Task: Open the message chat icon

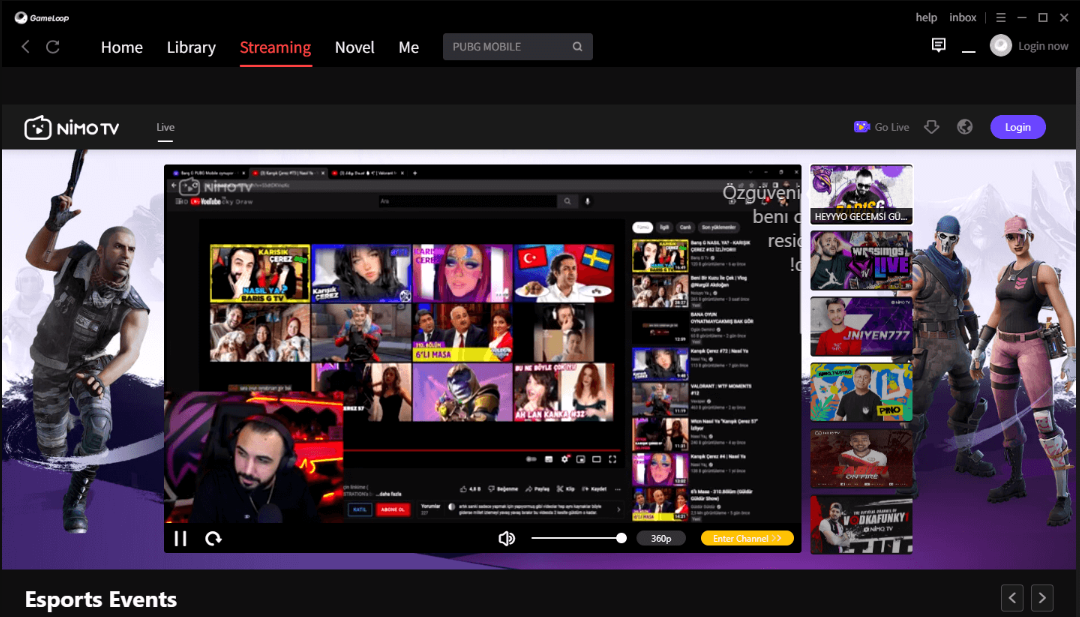Action: pos(938,45)
